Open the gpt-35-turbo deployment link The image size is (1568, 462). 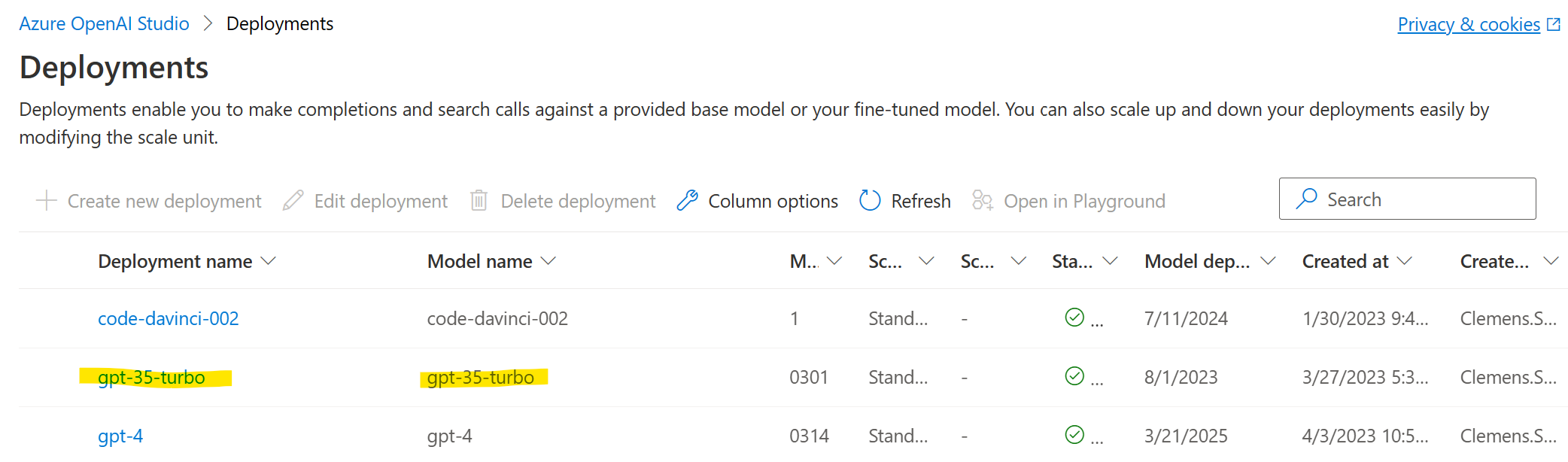click(x=151, y=377)
